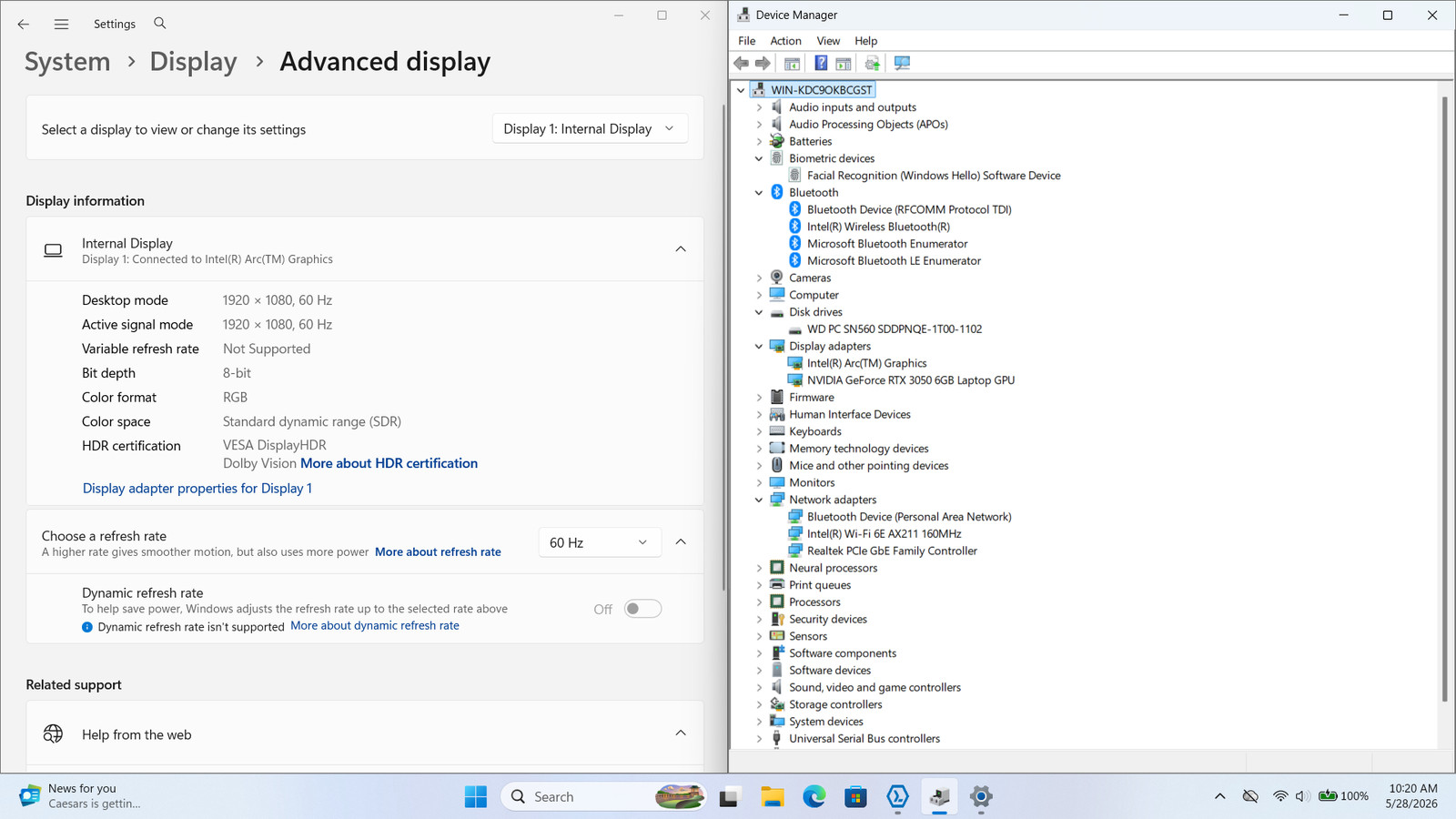The width and height of the screenshot is (1456, 819).
Task: Select Realtek PCIe GbE Family Controller
Action: click(x=892, y=551)
